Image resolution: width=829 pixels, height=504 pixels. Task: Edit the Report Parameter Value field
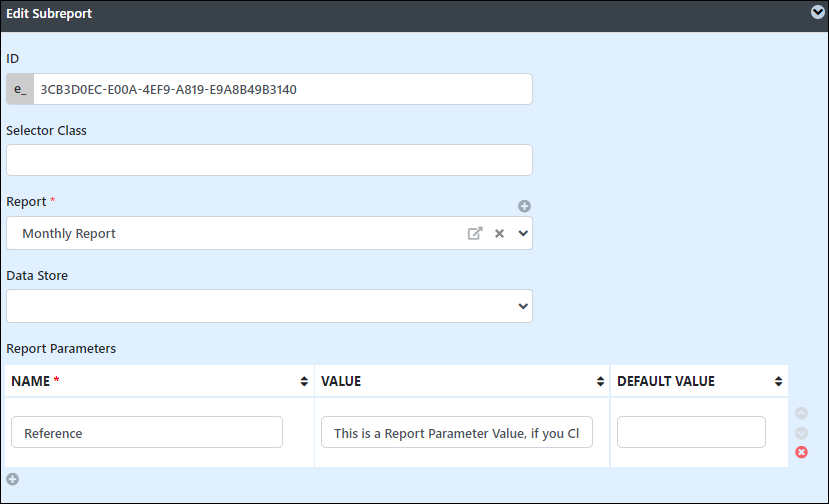[457, 432]
